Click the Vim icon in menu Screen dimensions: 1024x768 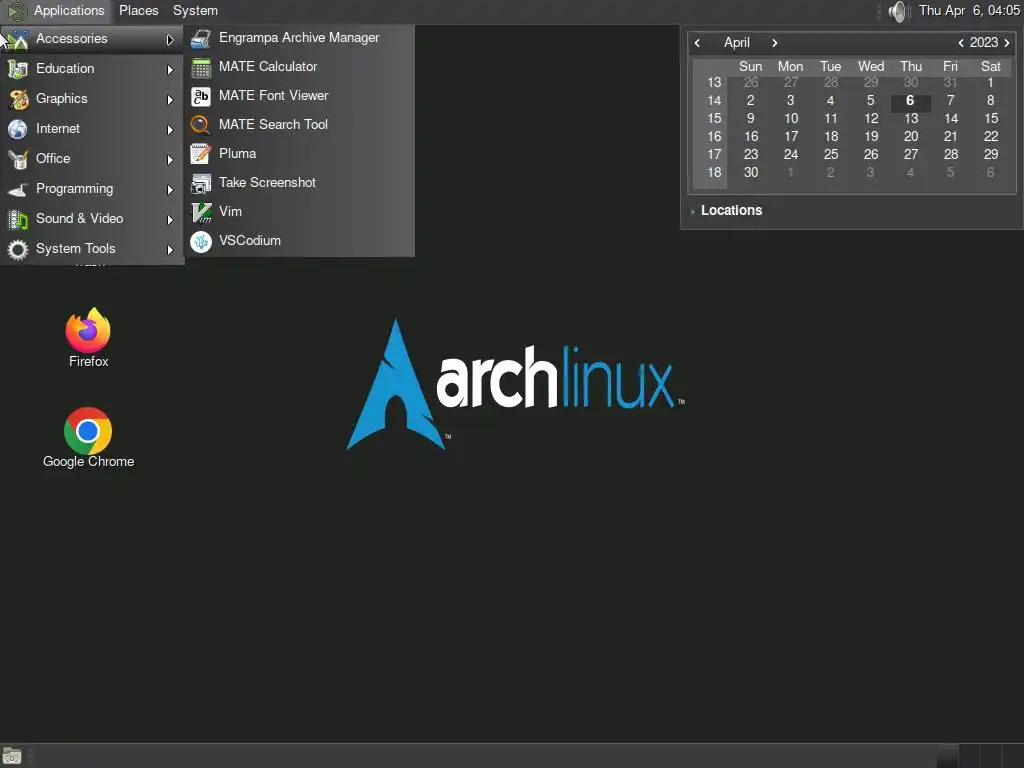click(200, 212)
